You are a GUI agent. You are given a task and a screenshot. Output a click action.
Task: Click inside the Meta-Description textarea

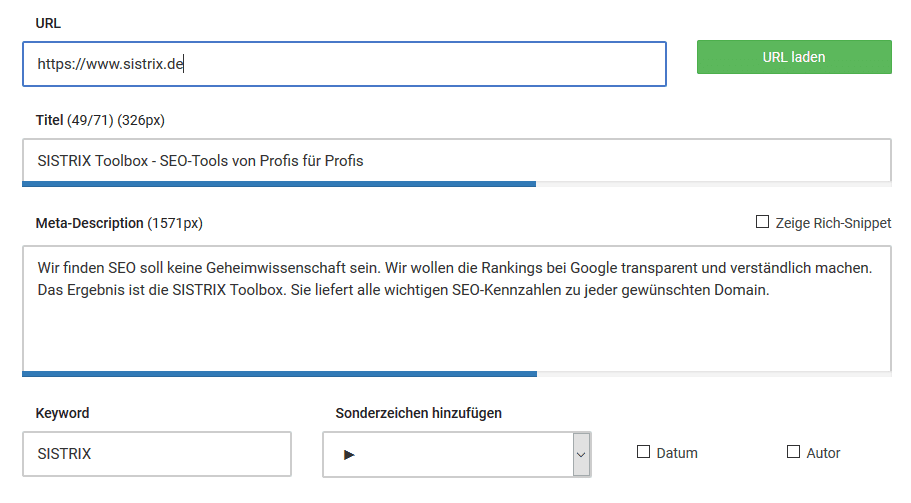(x=457, y=308)
